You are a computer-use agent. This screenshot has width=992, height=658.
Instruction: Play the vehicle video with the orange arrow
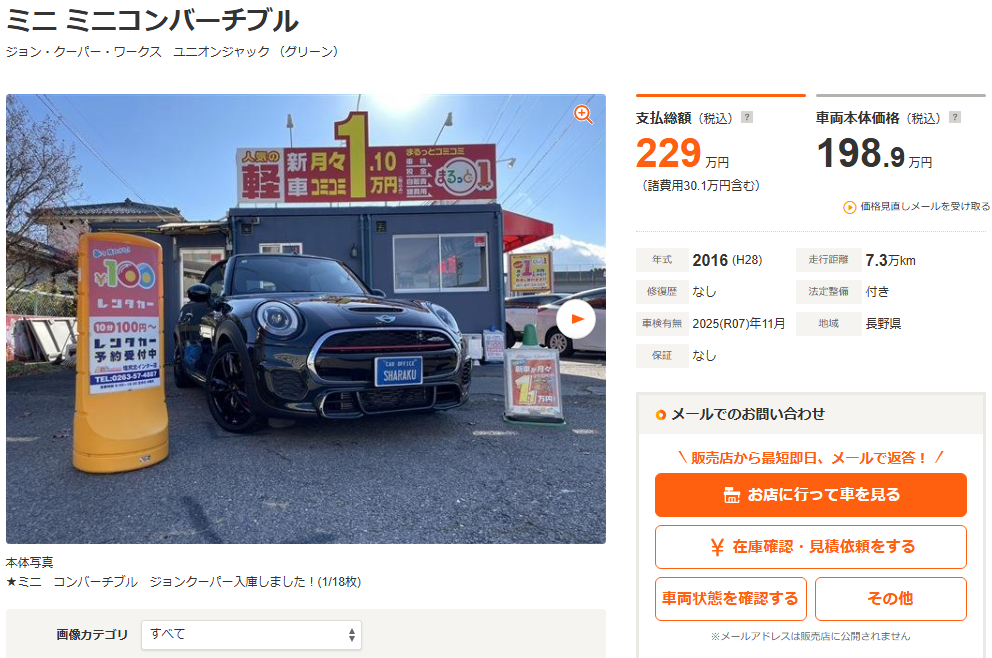[x=576, y=319]
